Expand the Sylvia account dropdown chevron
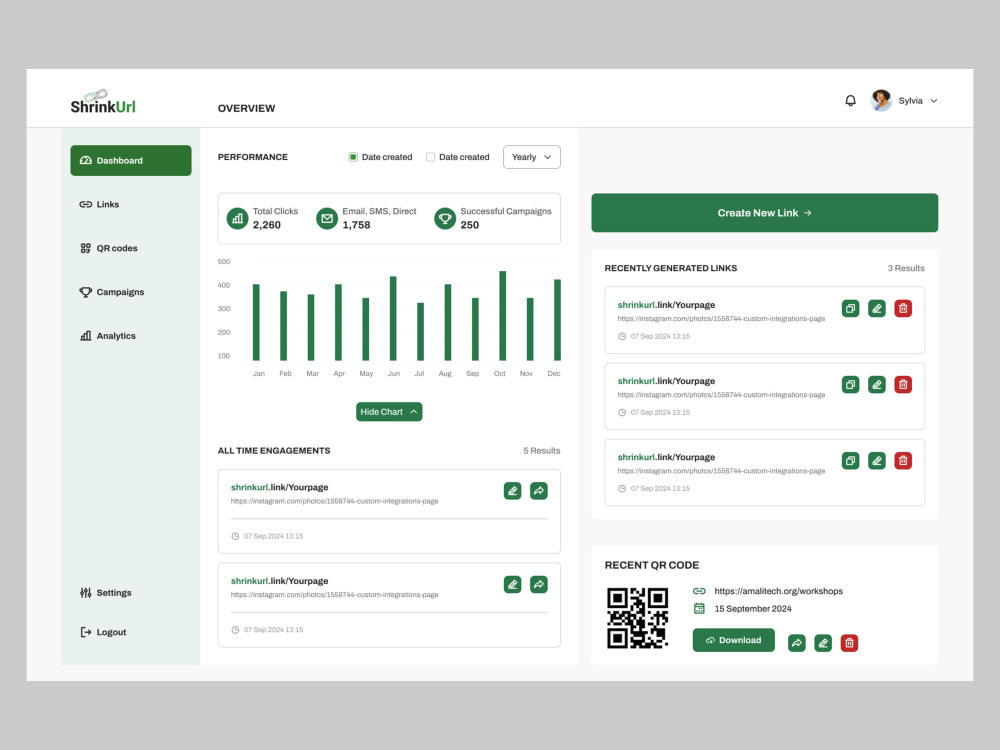Screen dimensions: 1000x750 [934, 101]
